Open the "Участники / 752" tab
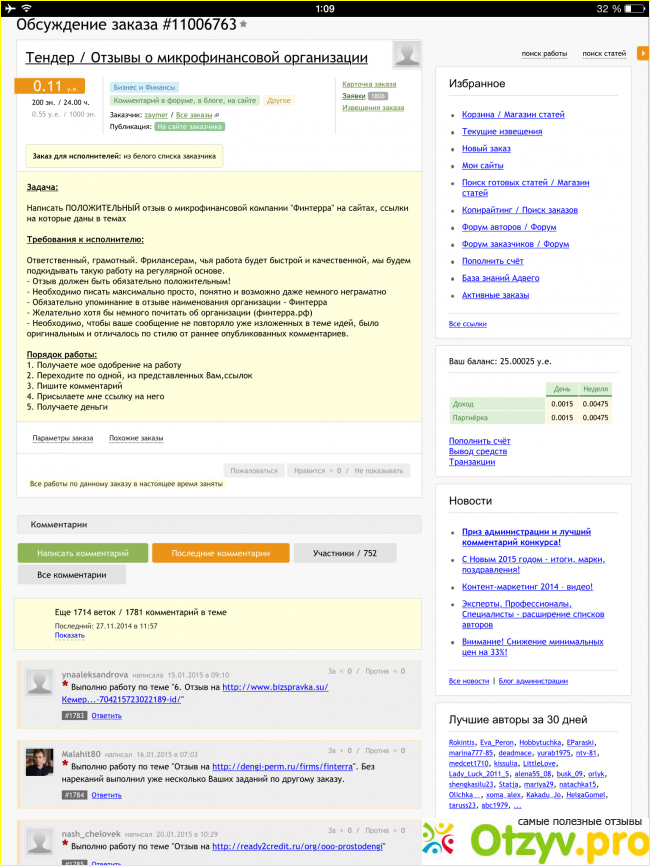Viewport: 650px width, 866px height. (344, 553)
